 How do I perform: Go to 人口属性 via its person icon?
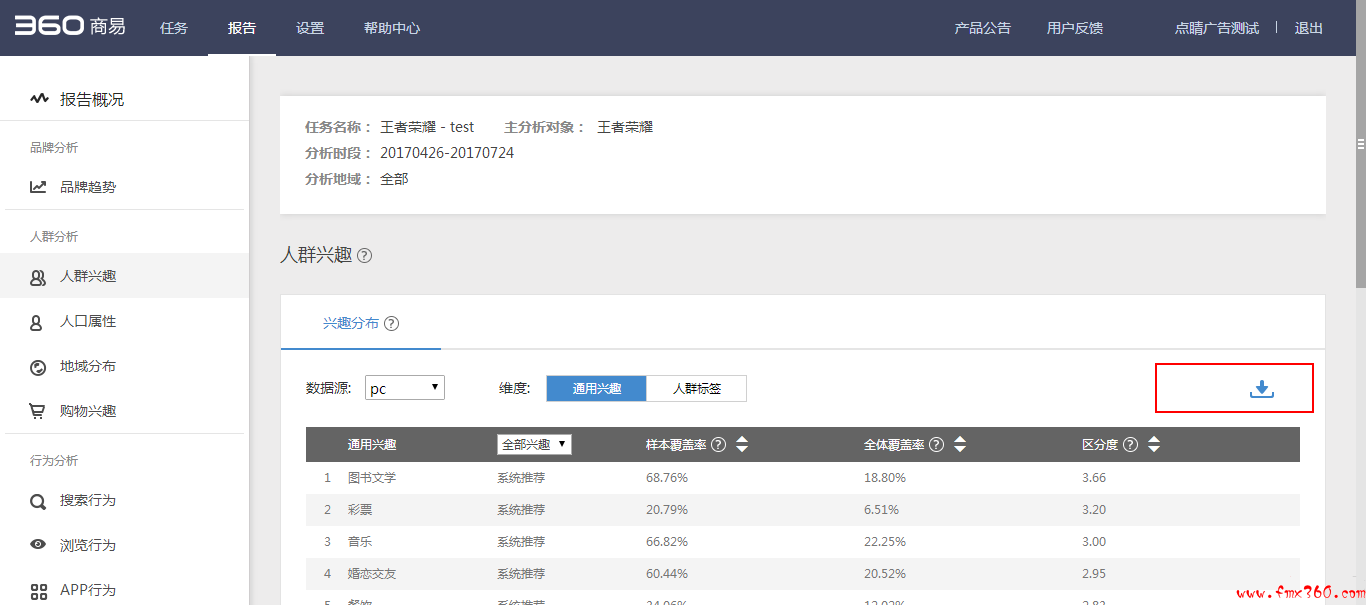point(37,322)
